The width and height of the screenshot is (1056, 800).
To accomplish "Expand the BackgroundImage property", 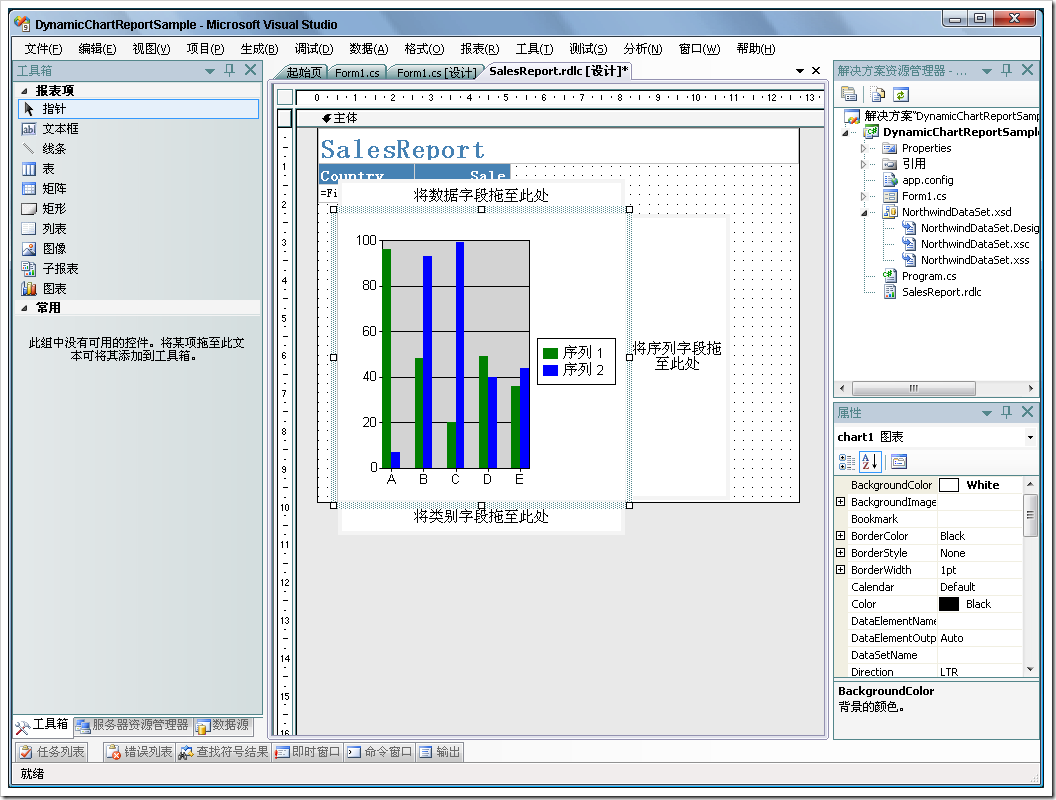I will point(840,502).
